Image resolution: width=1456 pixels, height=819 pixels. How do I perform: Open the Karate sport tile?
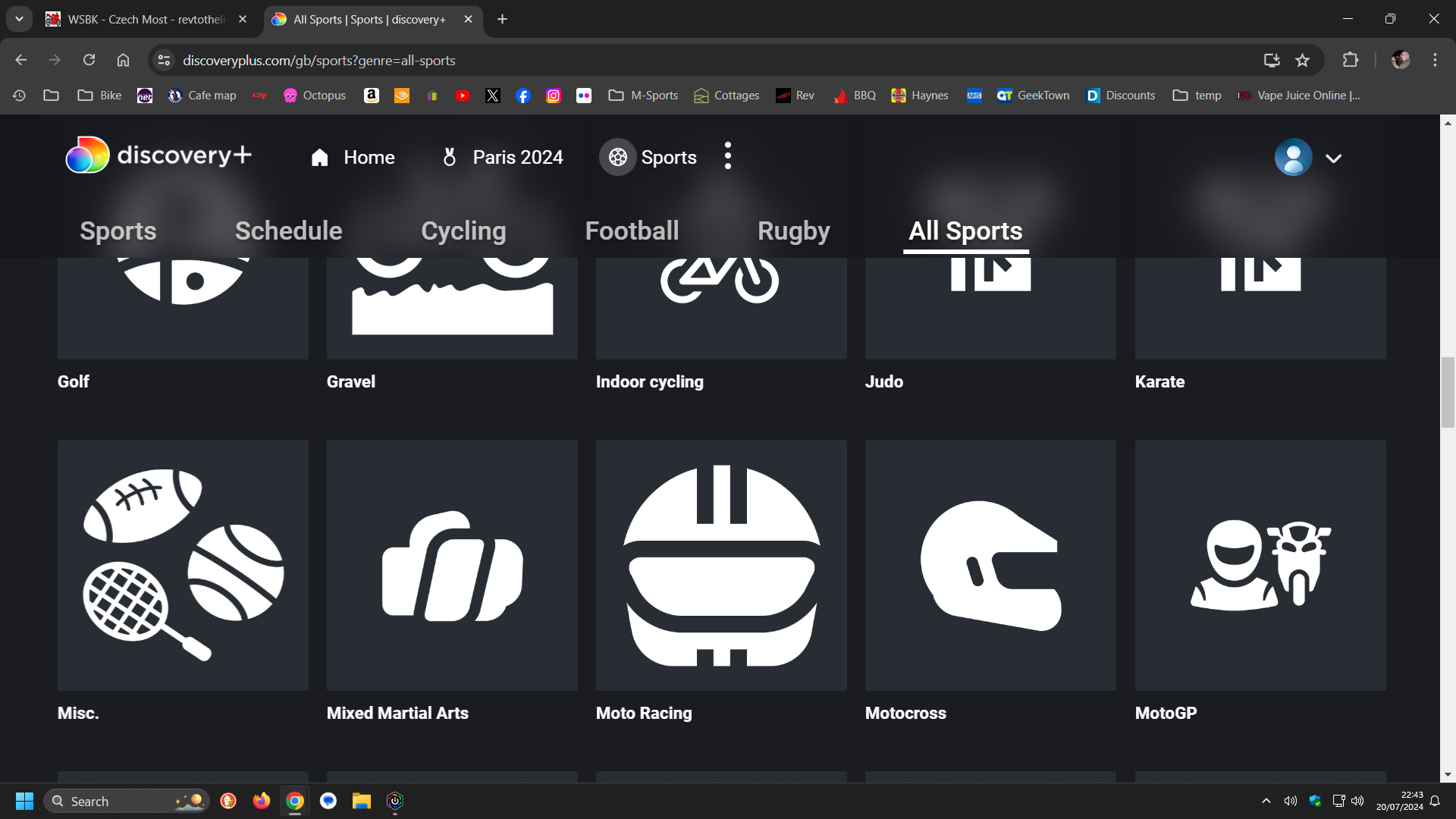pos(1260,309)
